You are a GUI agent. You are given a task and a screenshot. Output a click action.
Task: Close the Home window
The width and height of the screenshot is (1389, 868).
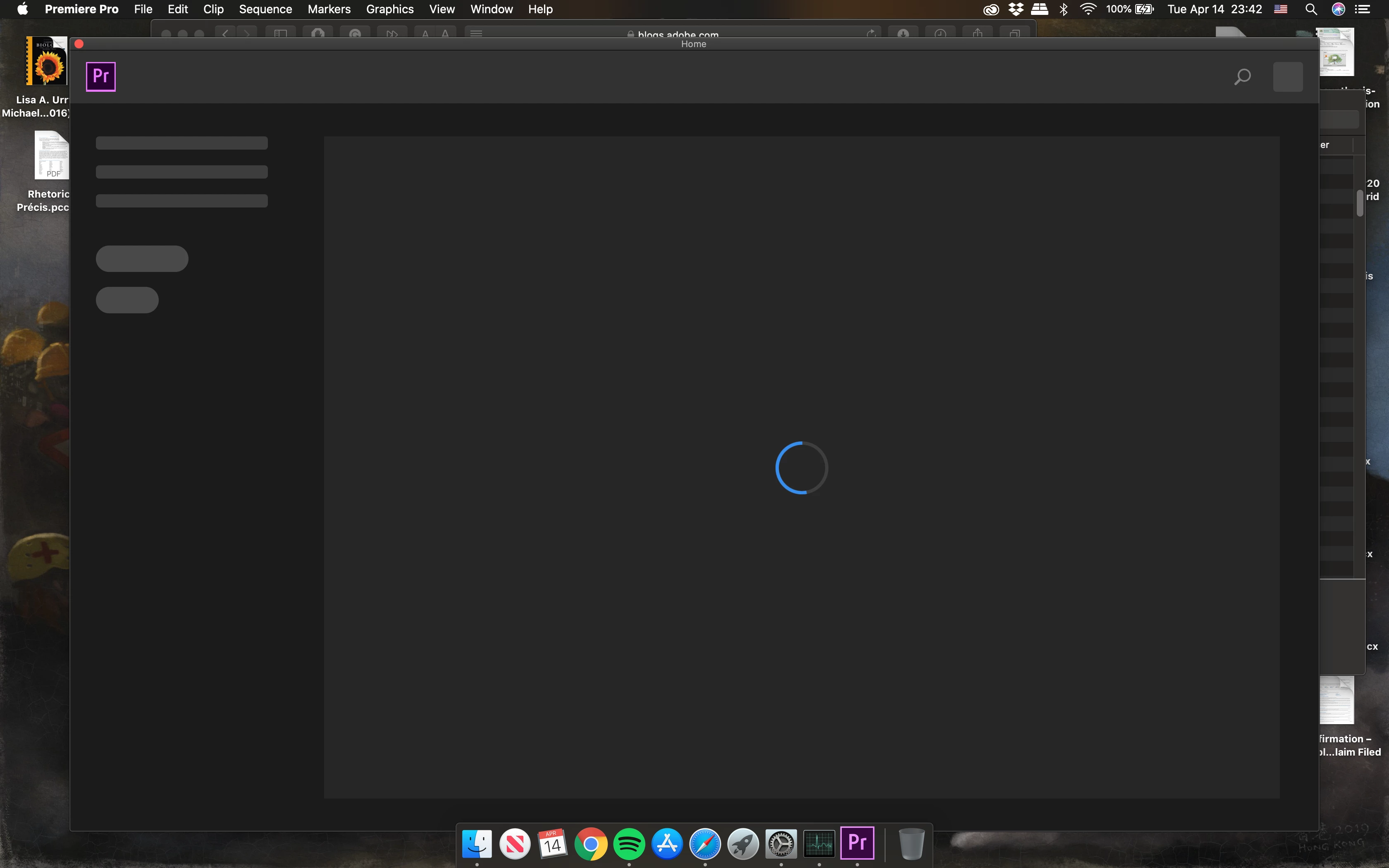point(79,44)
